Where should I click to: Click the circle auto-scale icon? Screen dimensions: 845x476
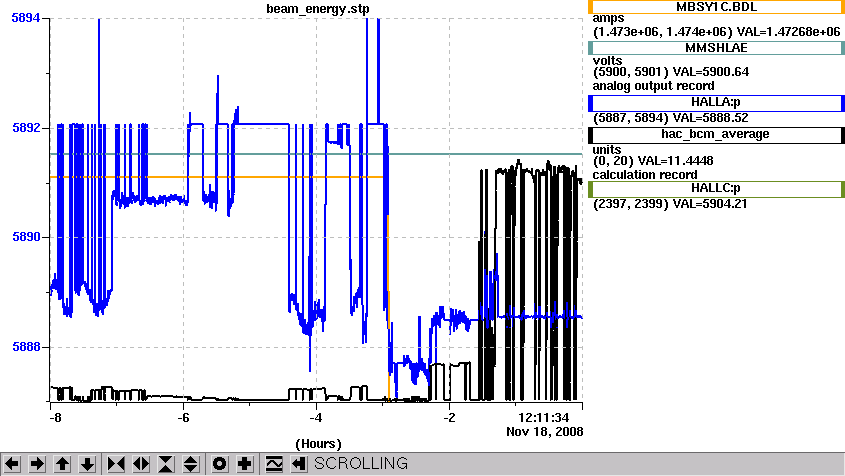point(219,464)
